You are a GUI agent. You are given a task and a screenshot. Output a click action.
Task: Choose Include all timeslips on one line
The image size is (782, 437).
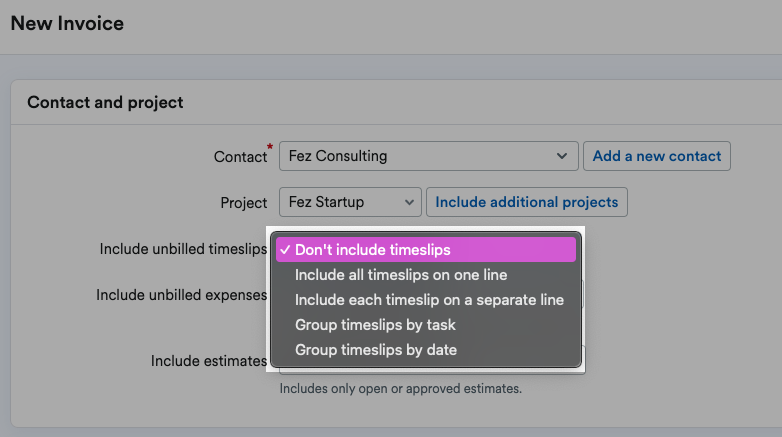click(426, 275)
